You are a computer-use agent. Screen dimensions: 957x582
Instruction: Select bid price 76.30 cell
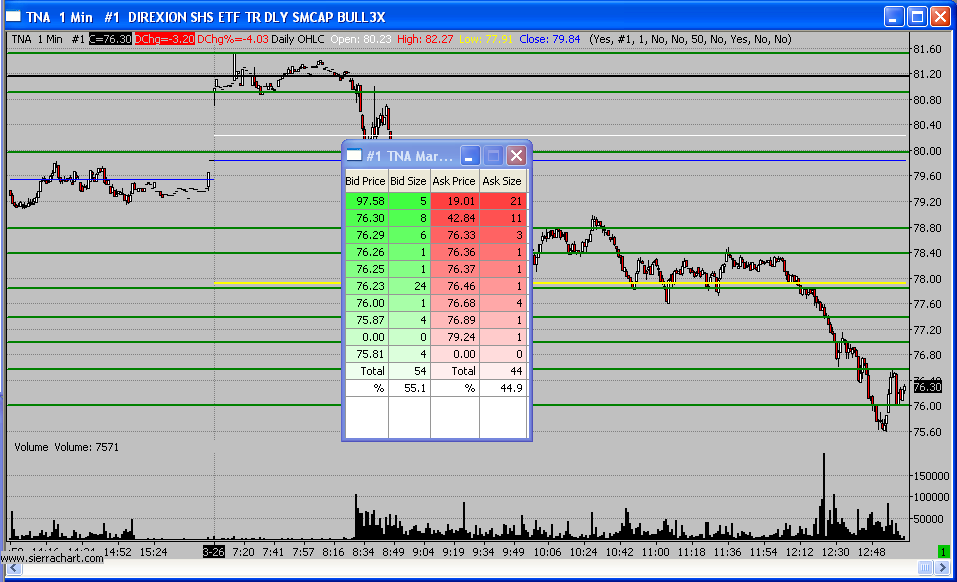pyautogui.click(x=366, y=218)
